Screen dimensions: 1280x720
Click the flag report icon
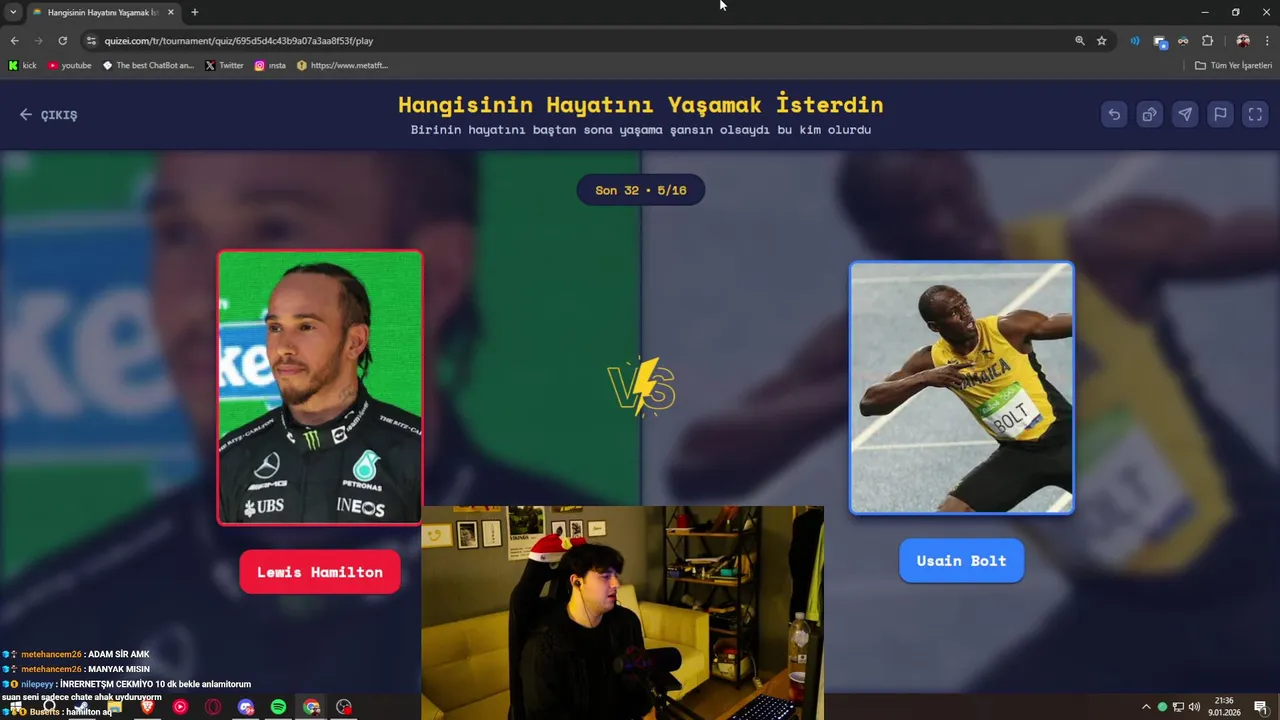click(x=1220, y=114)
